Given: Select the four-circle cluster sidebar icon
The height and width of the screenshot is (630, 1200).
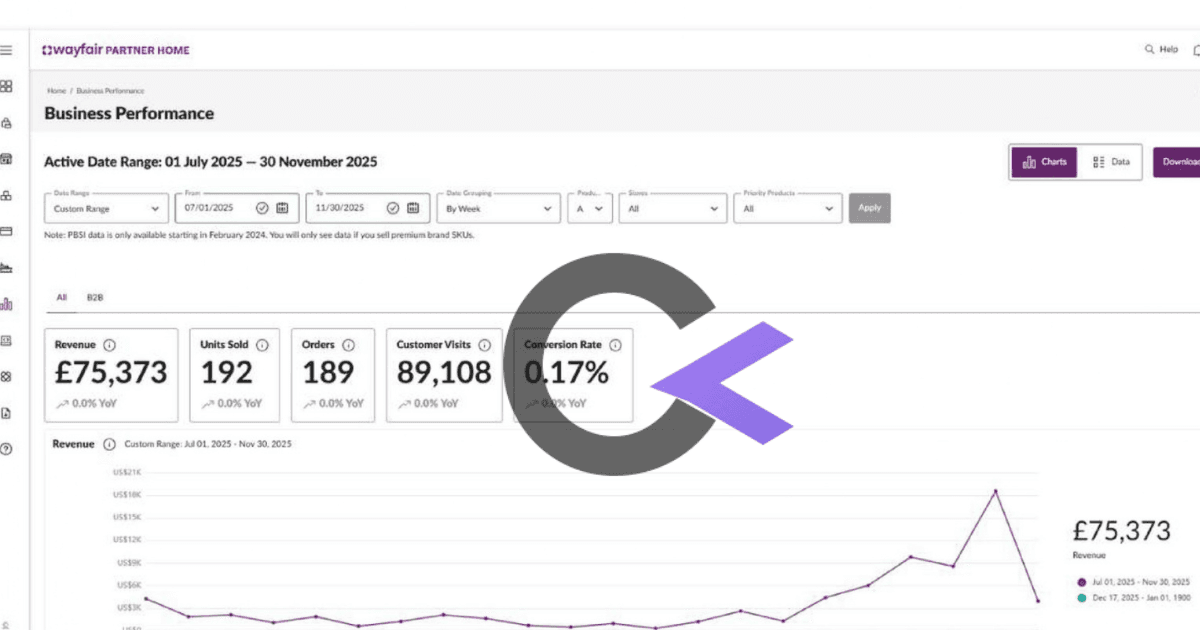Looking at the screenshot, I should click(x=6, y=377).
